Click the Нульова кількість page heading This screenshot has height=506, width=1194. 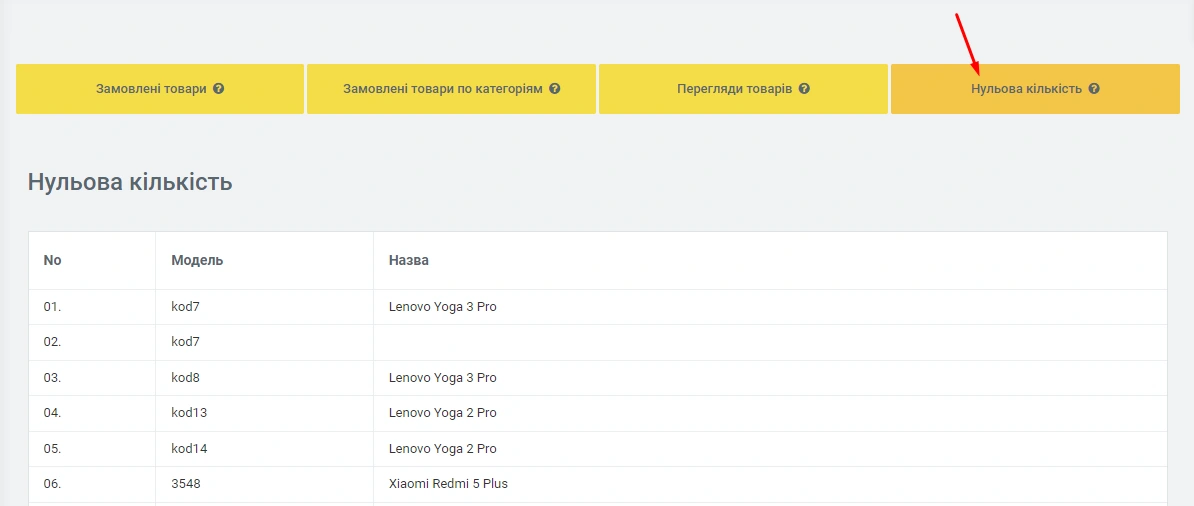130,182
